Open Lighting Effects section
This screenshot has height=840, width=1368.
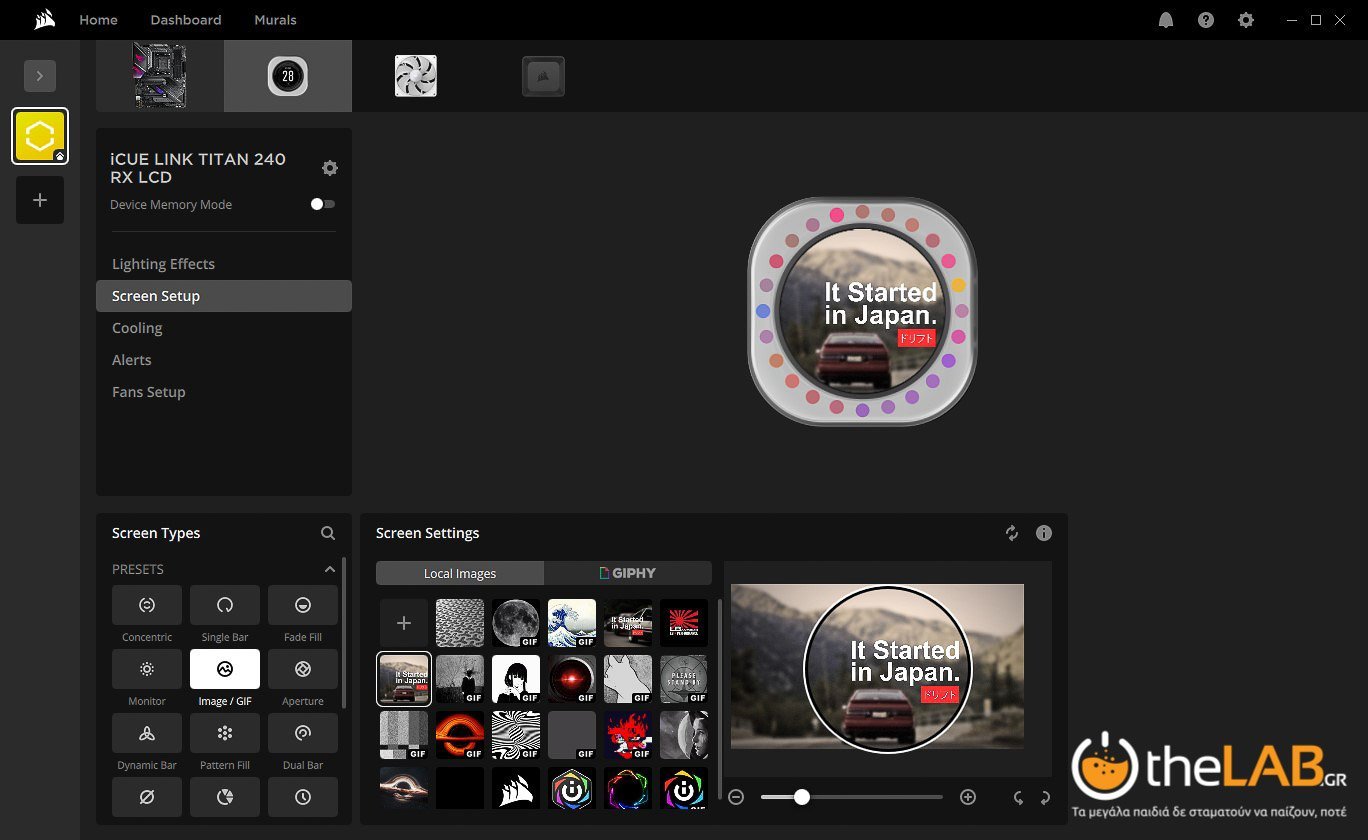coord(163,264)
